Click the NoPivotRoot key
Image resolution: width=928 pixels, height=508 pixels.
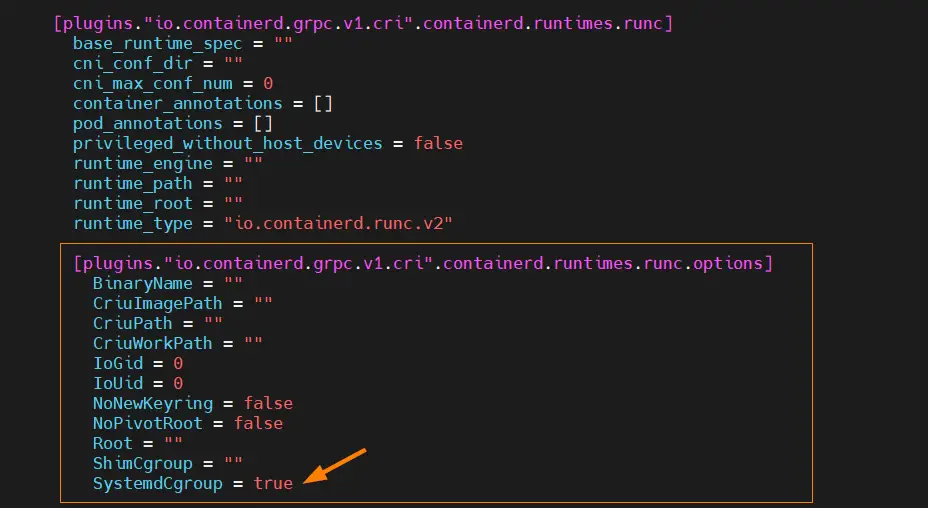click(148, 424)
